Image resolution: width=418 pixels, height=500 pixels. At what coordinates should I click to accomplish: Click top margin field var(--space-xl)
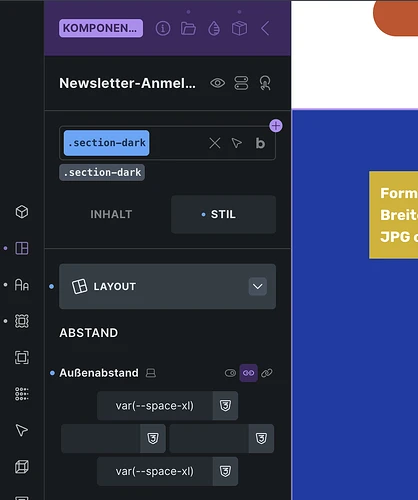(155, 406)
